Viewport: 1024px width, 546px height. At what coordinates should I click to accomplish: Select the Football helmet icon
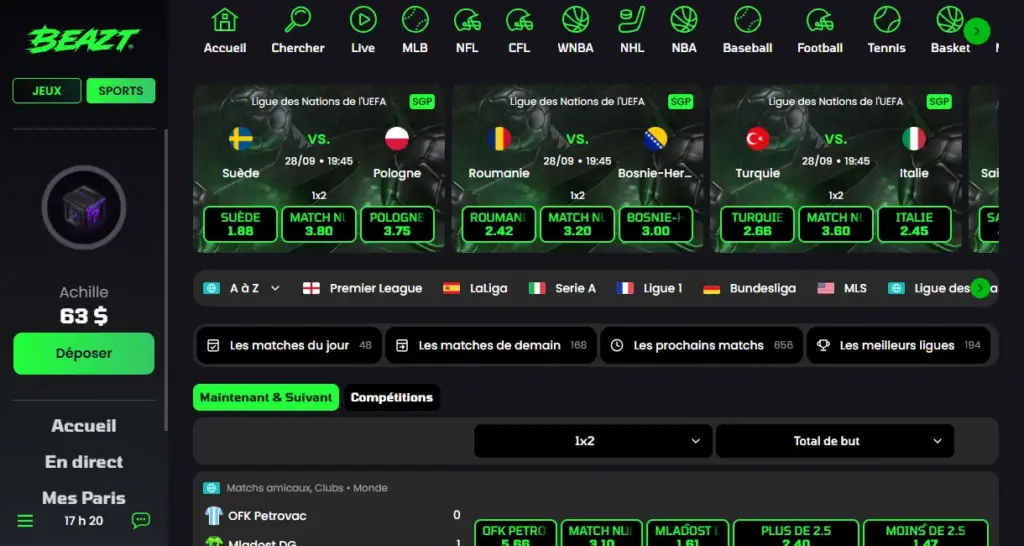click(820, 20)
